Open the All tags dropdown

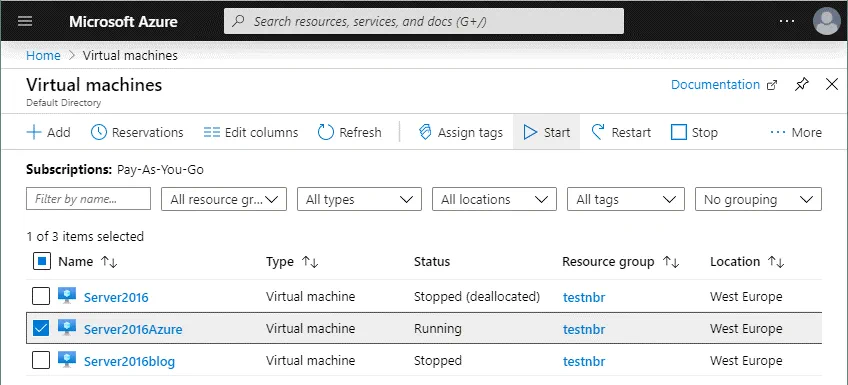(626, 199)
